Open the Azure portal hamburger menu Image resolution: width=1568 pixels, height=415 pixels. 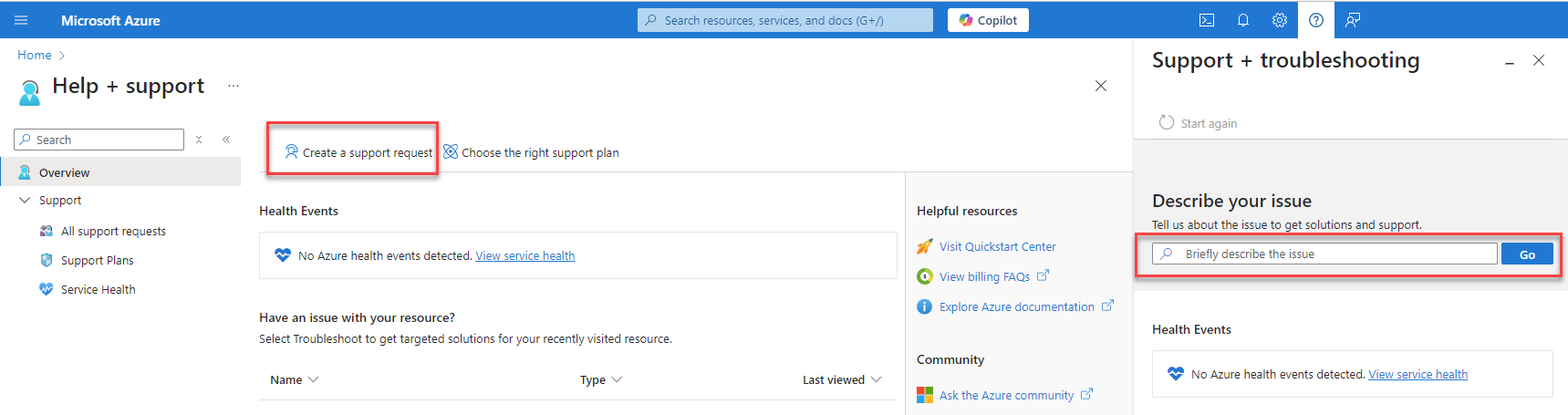(x=21, y=20)
